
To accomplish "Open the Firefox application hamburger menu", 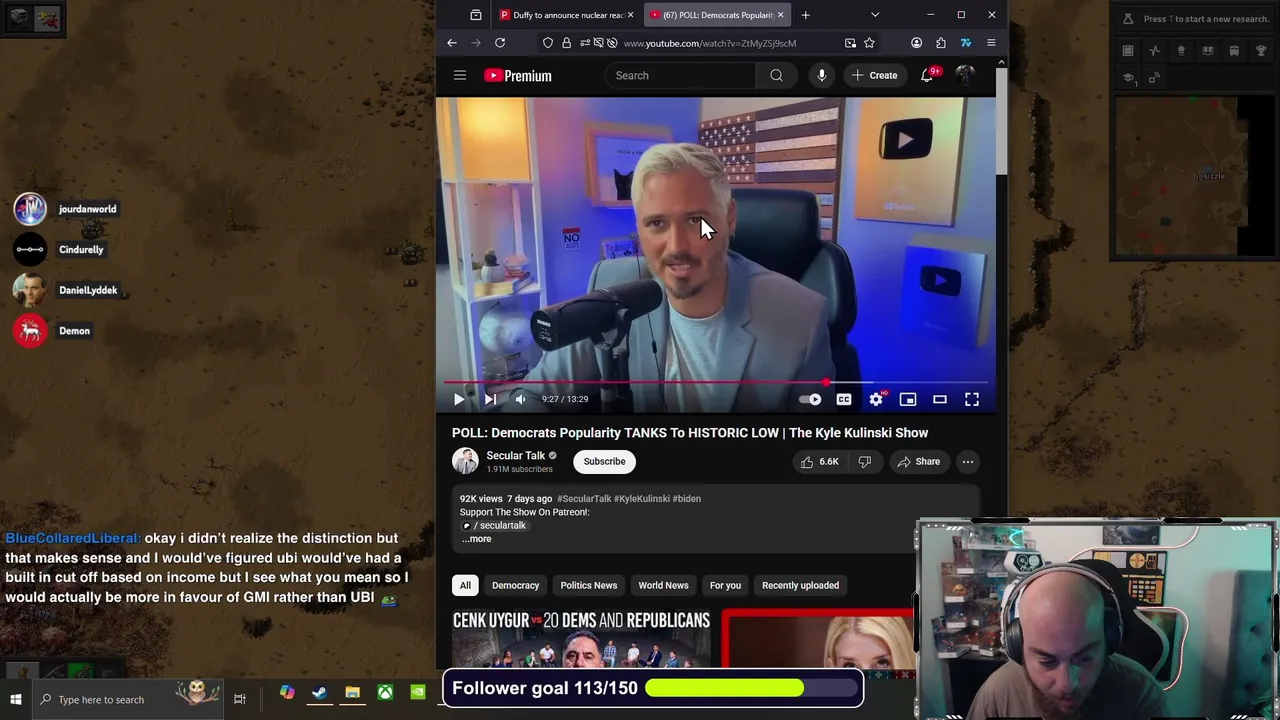I will click(x=991, y=43).
